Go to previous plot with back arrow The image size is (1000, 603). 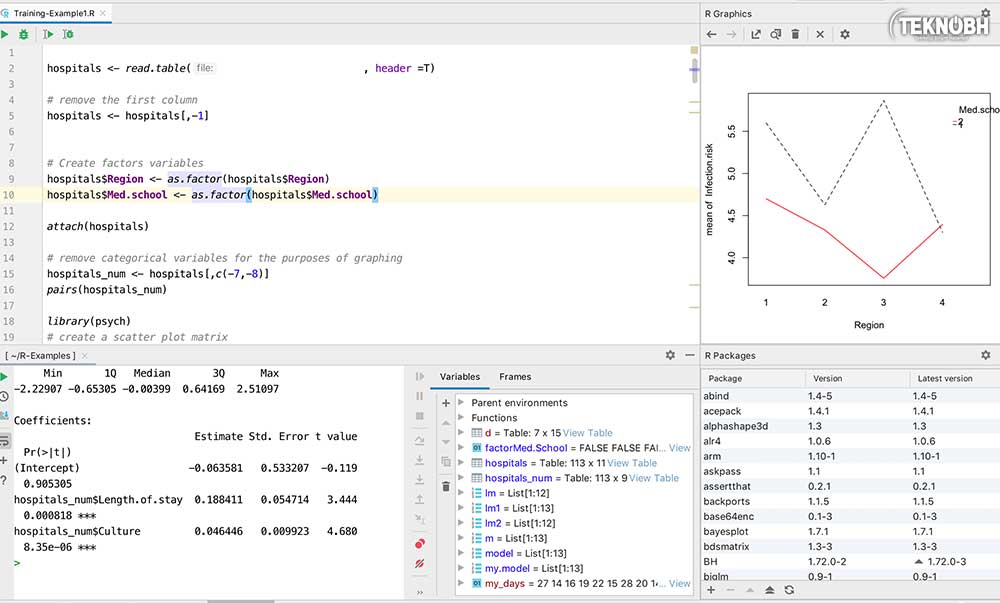point(711,34)
